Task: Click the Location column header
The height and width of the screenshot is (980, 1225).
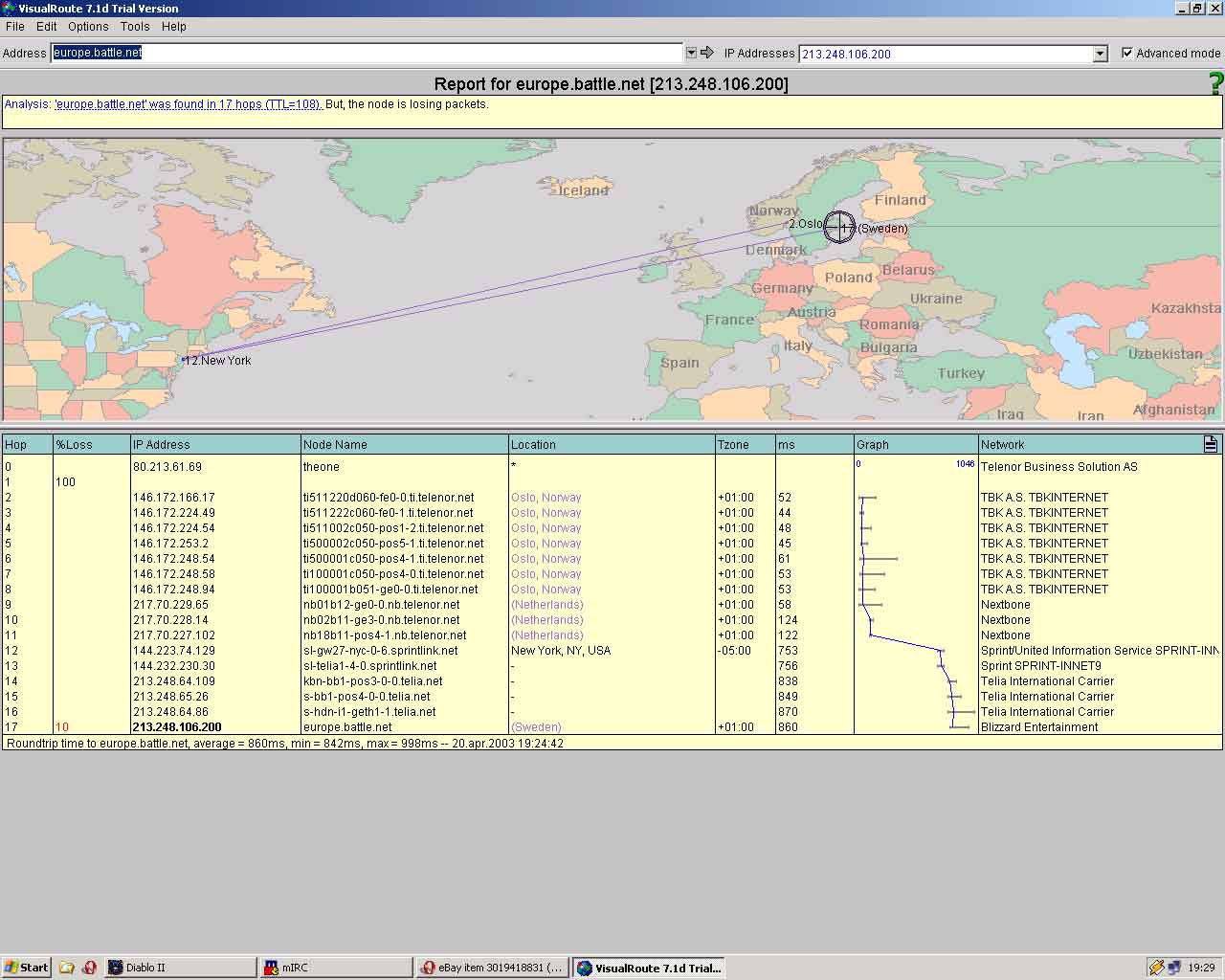Action: [612, 444]
